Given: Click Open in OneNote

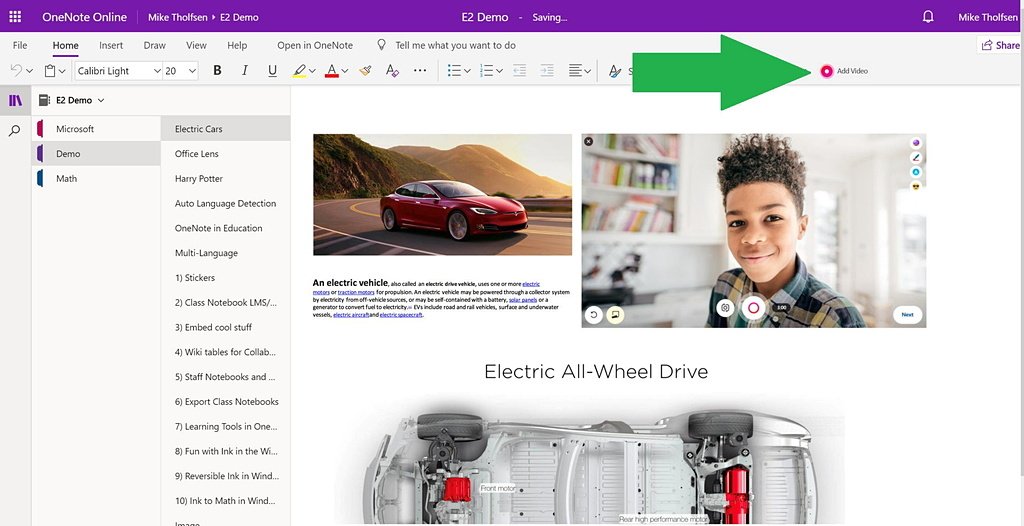Looking at the screenshot, I should click(x=315, y=45).
